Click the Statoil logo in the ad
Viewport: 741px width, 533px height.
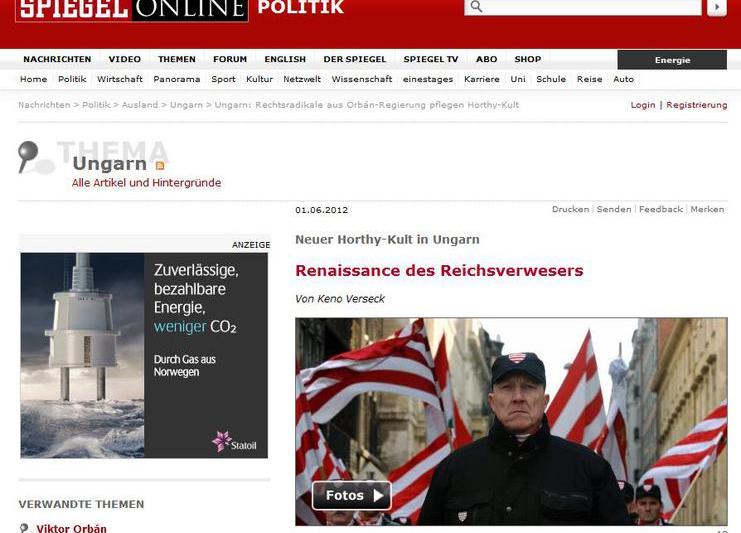[234, 441]
